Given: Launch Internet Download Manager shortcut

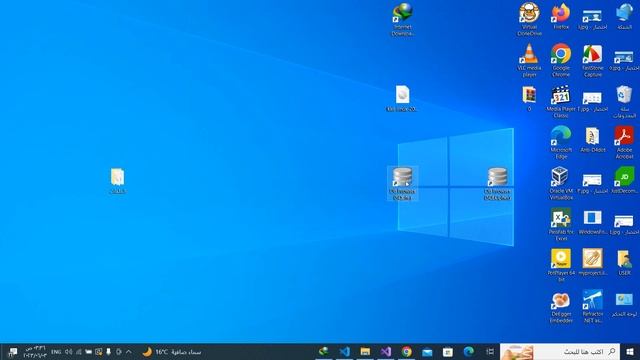Looking at the screenshot, I should pos(403,19).
